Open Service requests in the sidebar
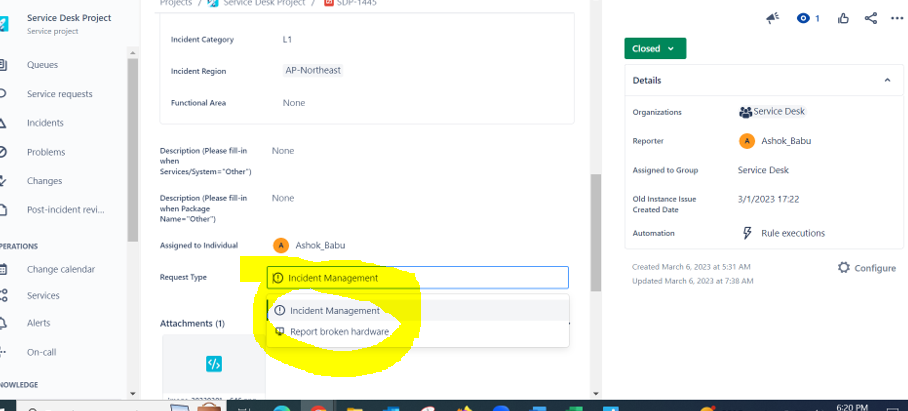This screenshot has width=908, height=411. pos(59,94)
